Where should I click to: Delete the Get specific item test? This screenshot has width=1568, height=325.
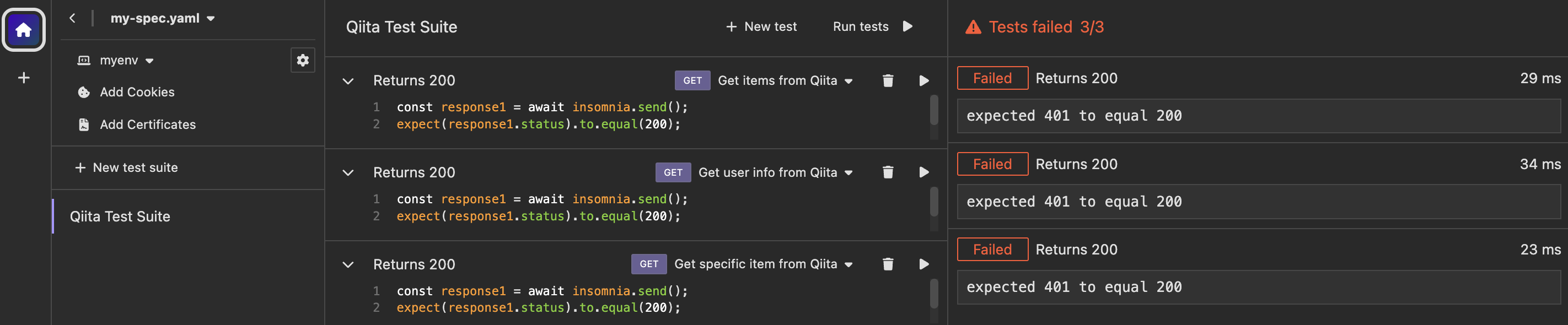point(888,264)
